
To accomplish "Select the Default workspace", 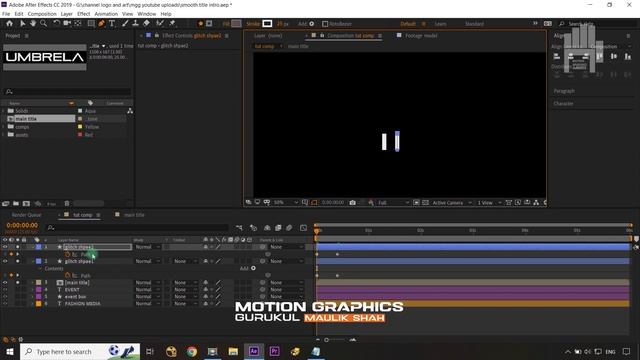I will pyautogui.click(x=408, y=24).
